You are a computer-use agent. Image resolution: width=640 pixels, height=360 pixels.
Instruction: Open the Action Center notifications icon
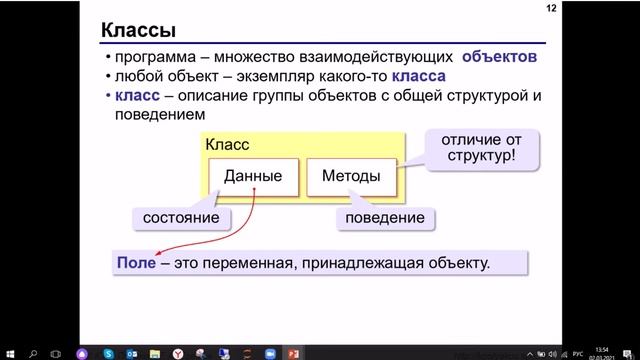[x=628, y=354]
